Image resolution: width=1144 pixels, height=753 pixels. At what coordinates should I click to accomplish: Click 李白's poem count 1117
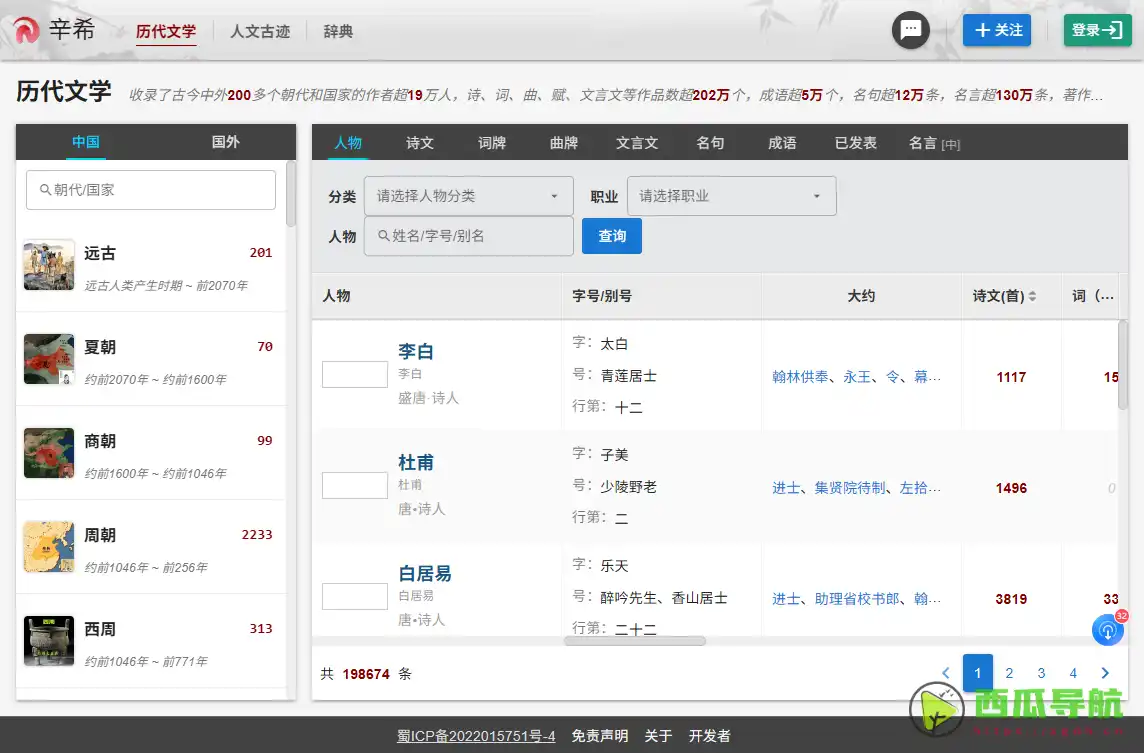[x=1011, y=377]
